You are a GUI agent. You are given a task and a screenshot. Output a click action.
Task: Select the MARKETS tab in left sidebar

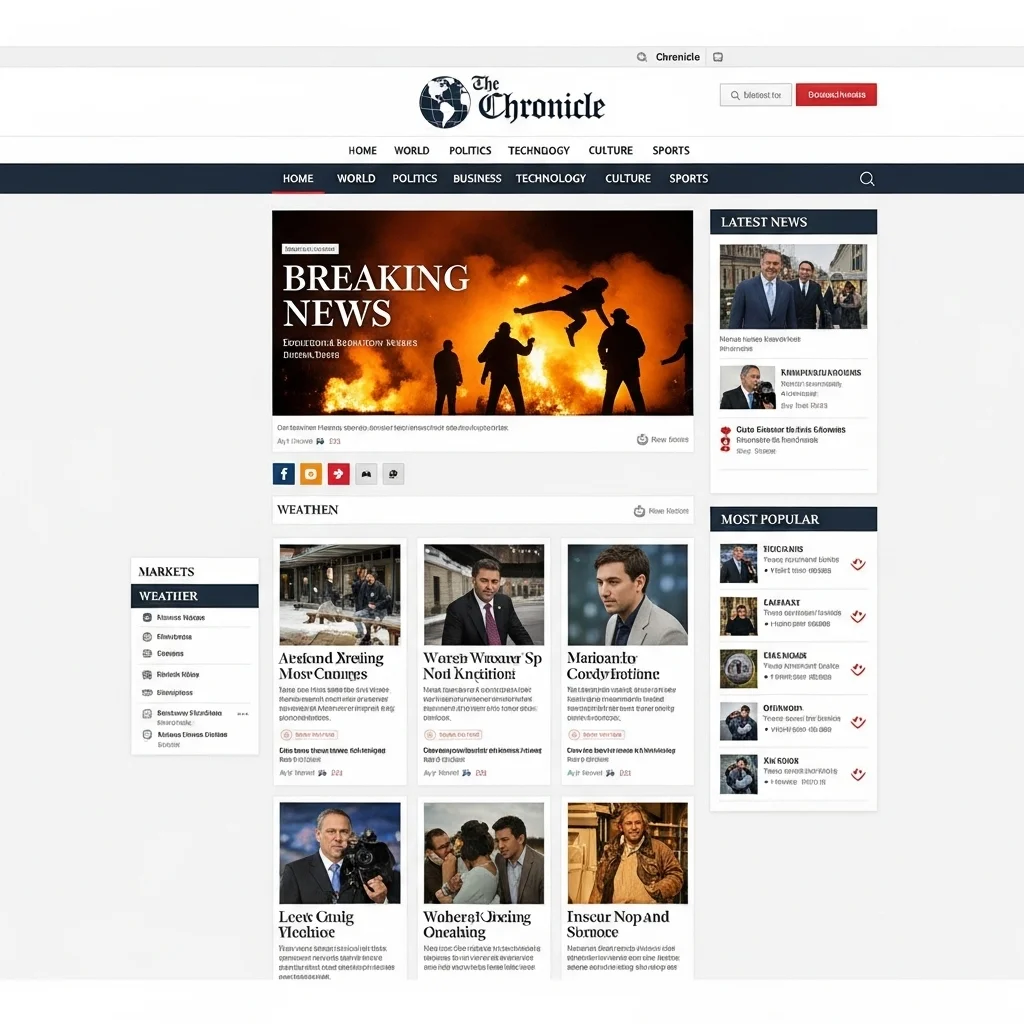pyautogui.click(x=194, y=571)
